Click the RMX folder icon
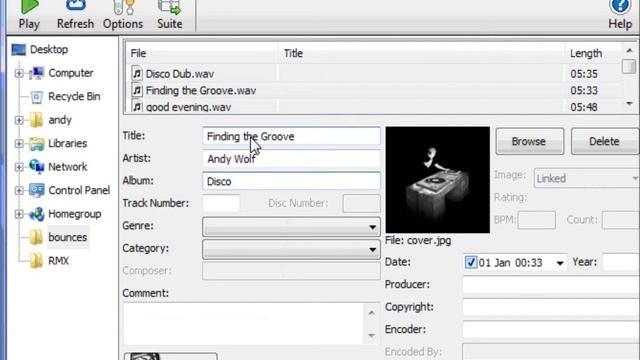 tap(36, 261)
